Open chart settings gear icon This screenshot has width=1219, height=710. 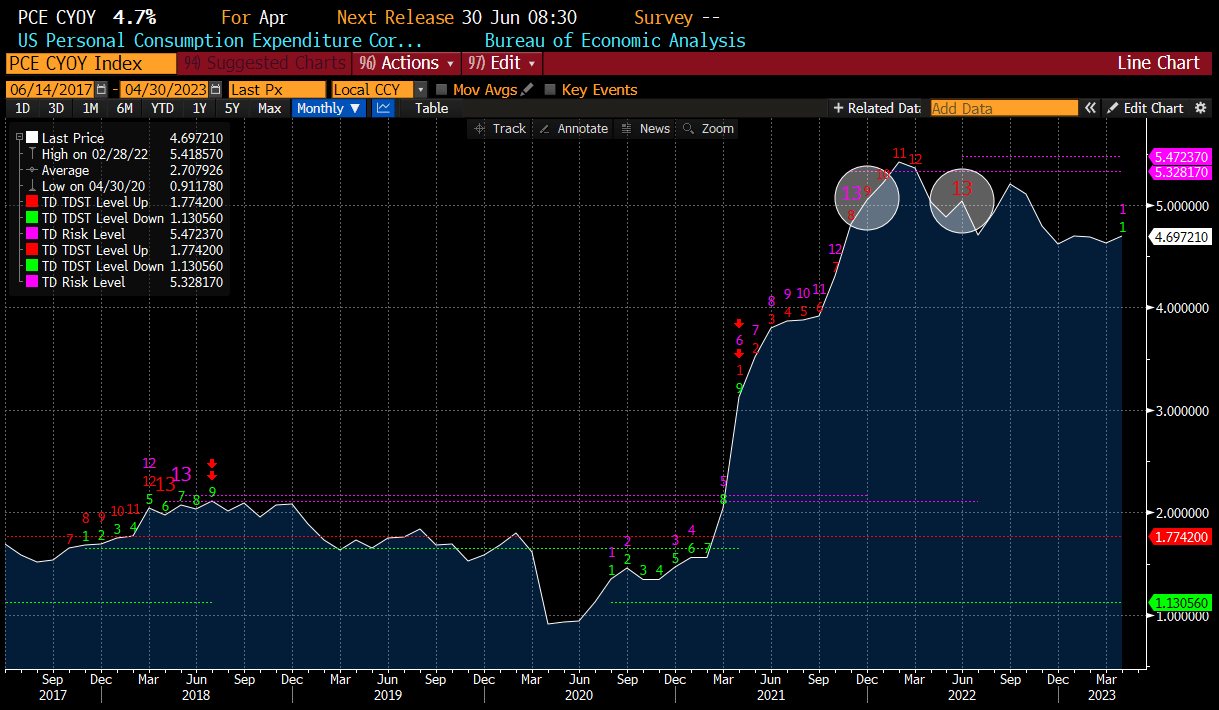pyautogui.click(x=1201, y=108)
